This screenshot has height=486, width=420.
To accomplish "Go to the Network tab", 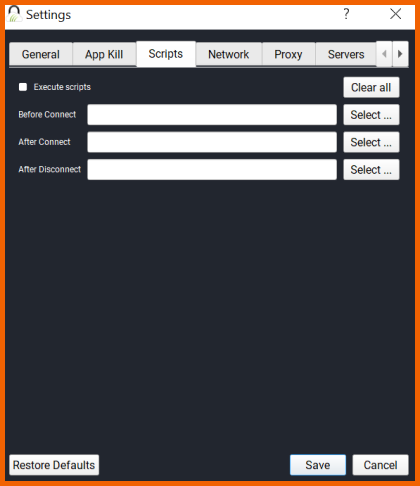I will click(229, 54).
